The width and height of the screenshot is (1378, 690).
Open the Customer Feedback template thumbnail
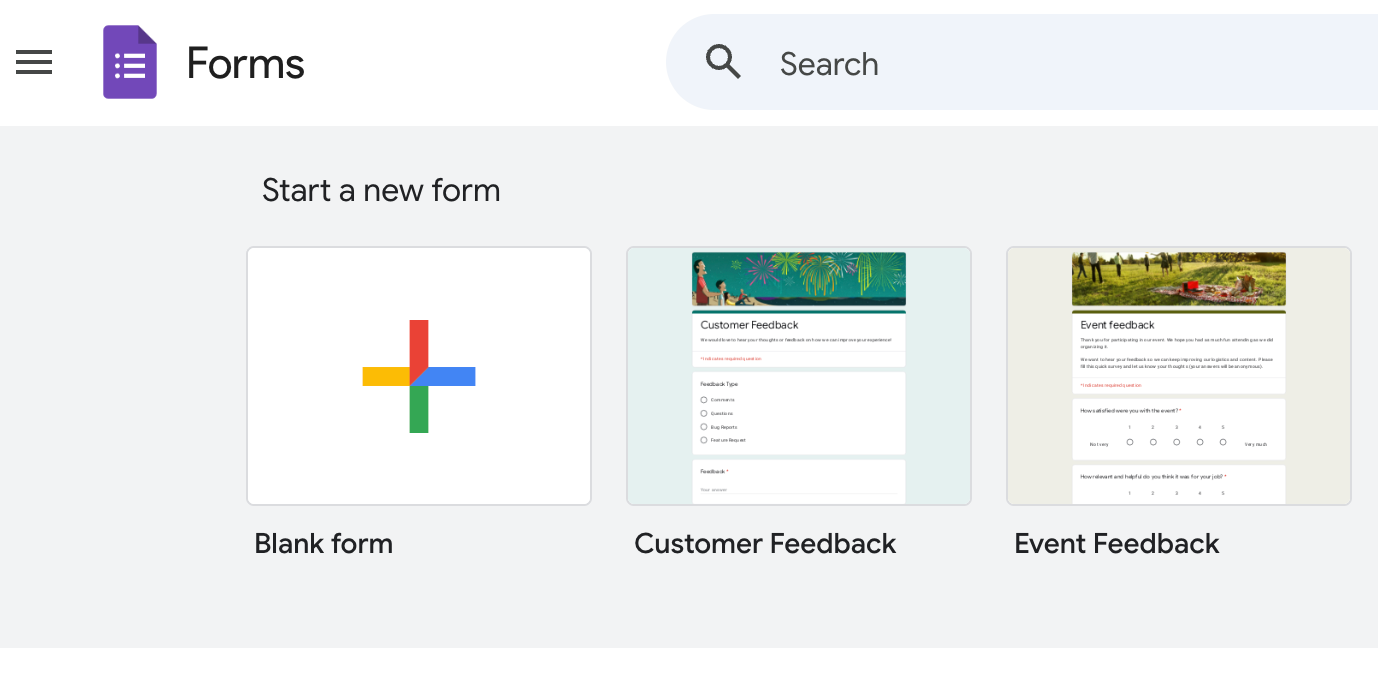pyautogui.click(x=798, y=375)
